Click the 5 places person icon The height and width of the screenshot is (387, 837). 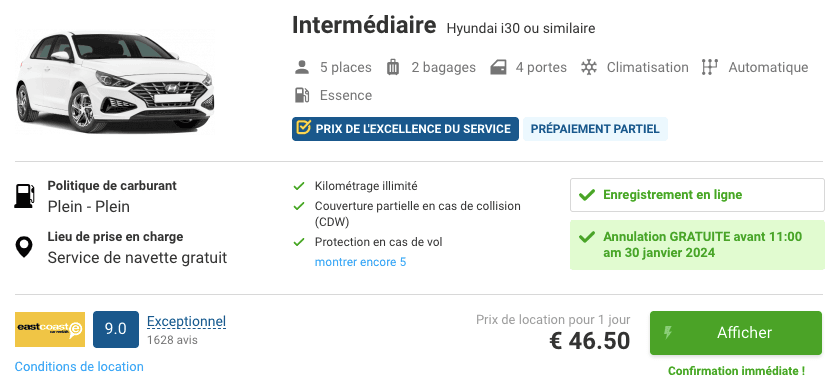[x=302, y=67]
